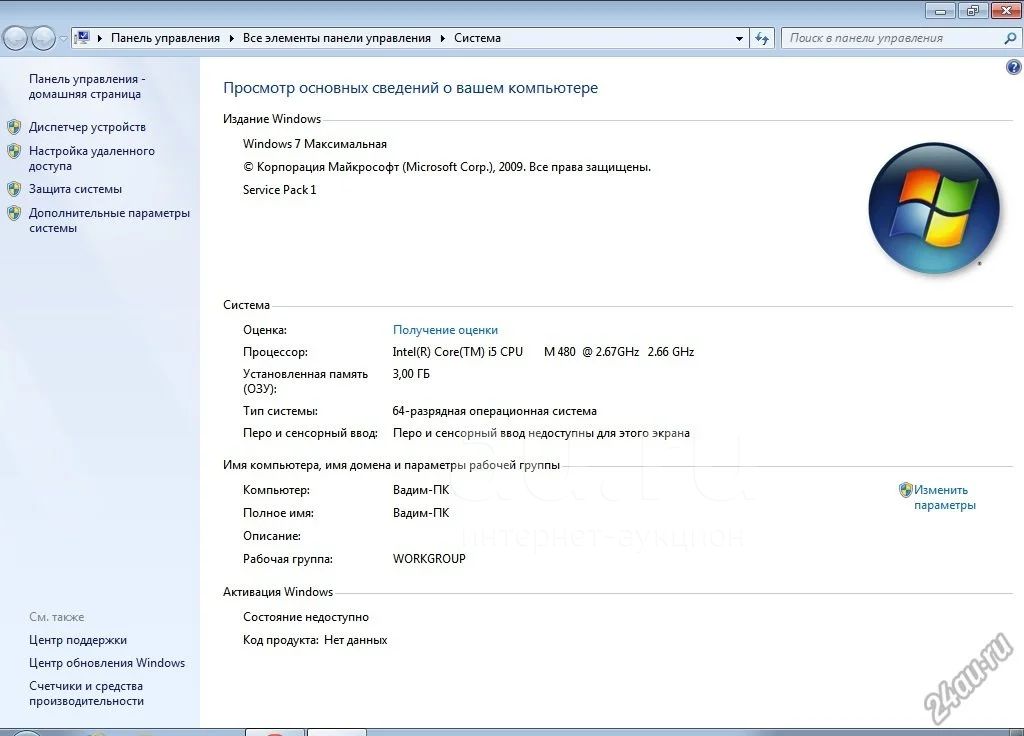Open the recent pages arrow beside Forward
1024x736 pixels.
[63, 39]
